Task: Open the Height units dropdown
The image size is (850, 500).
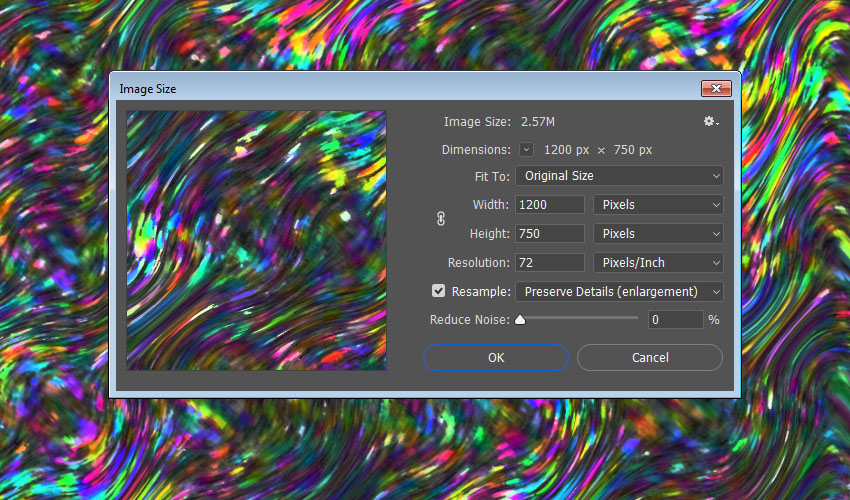Action: 658,234
